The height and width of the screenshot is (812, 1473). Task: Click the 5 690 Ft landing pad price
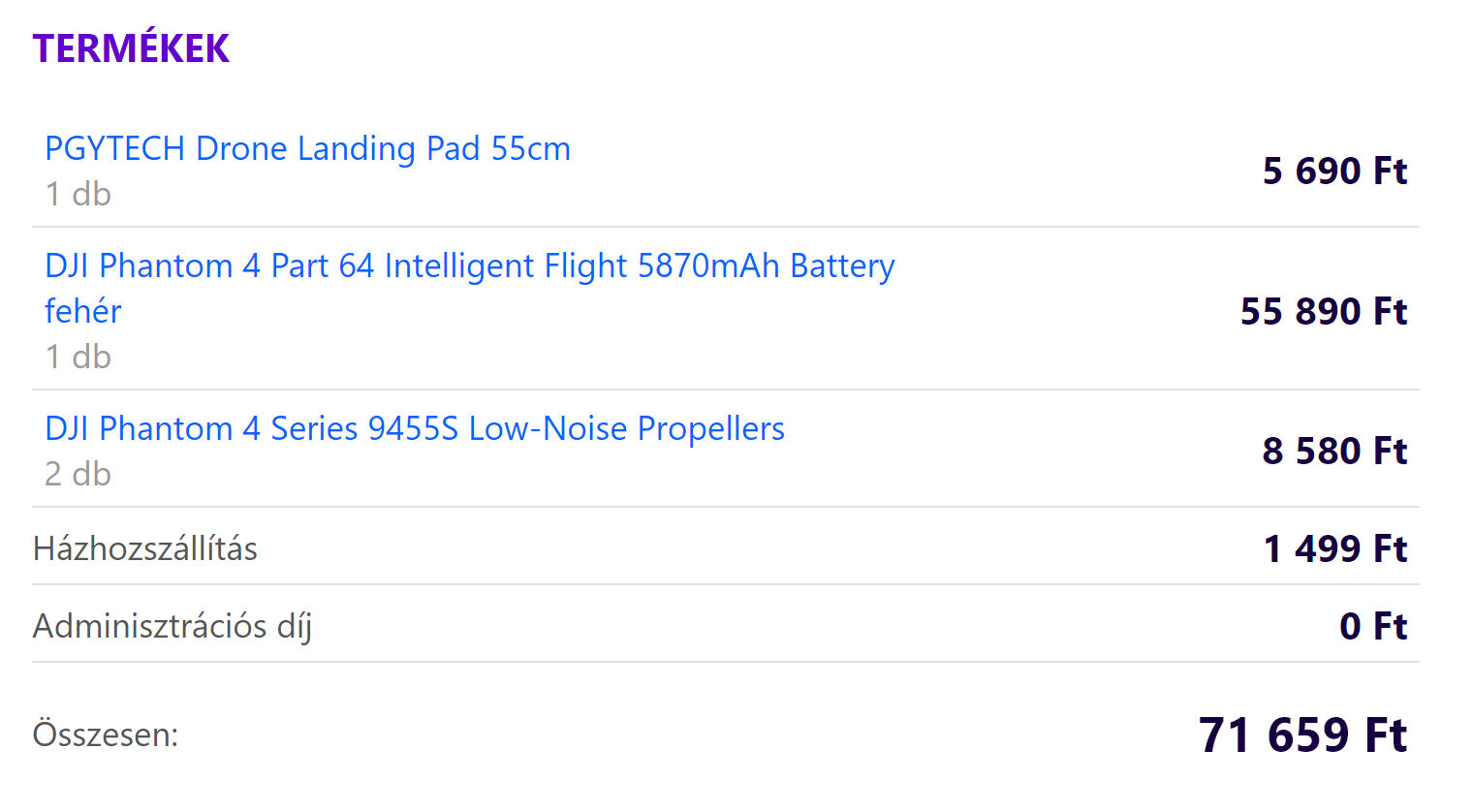[1334, 172]
